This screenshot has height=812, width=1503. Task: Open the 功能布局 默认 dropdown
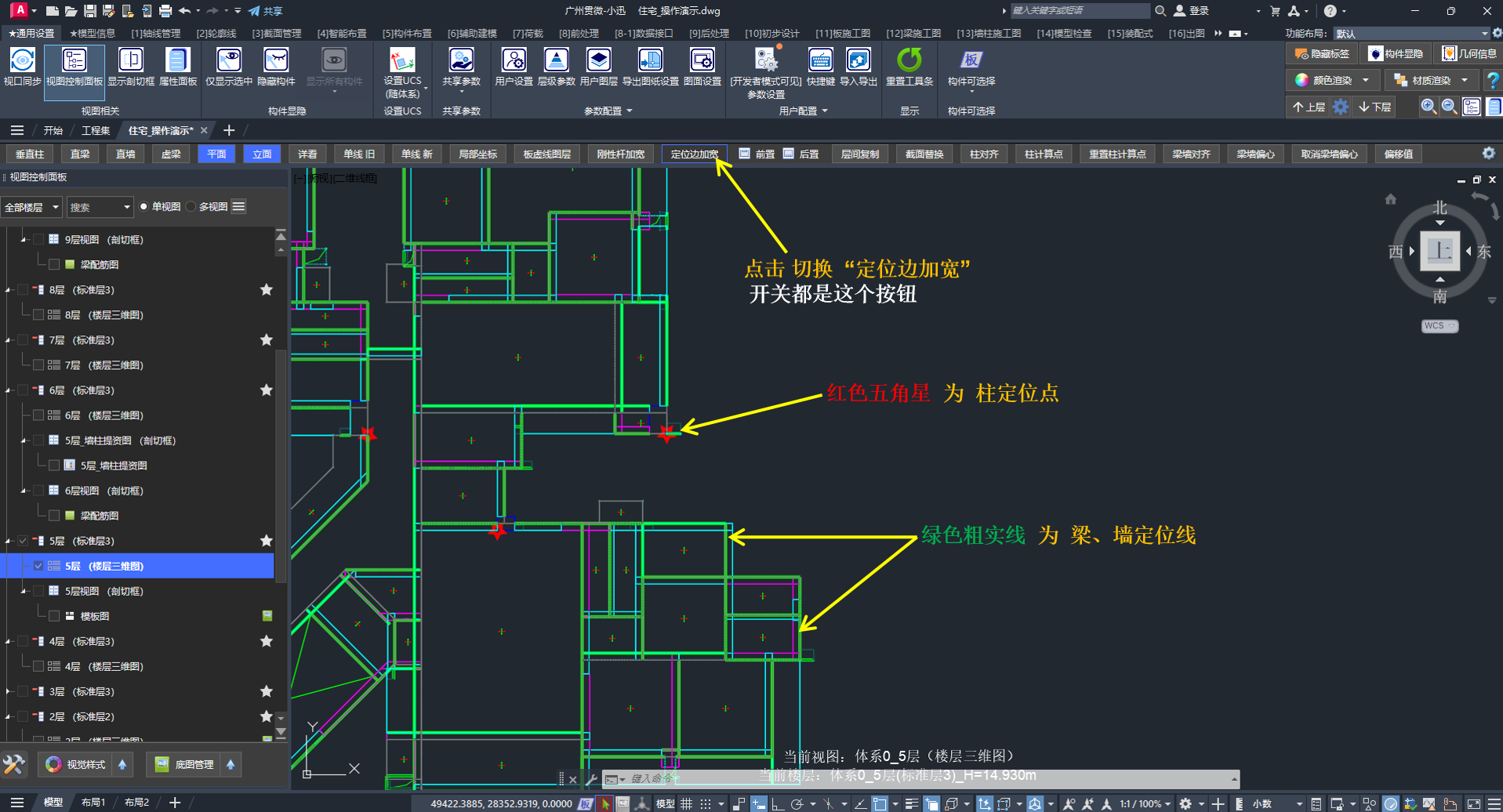[1411, 34]
